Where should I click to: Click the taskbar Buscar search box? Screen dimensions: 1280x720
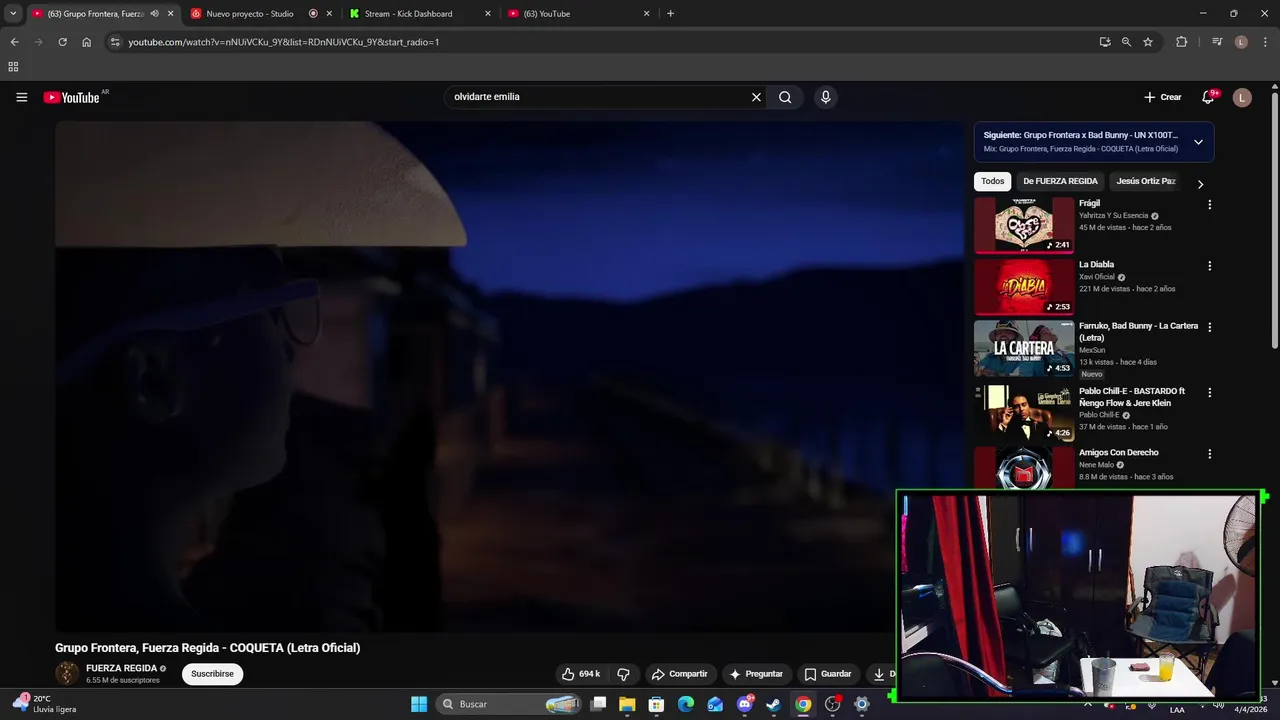pyautogui.click(x=511, y=704)
